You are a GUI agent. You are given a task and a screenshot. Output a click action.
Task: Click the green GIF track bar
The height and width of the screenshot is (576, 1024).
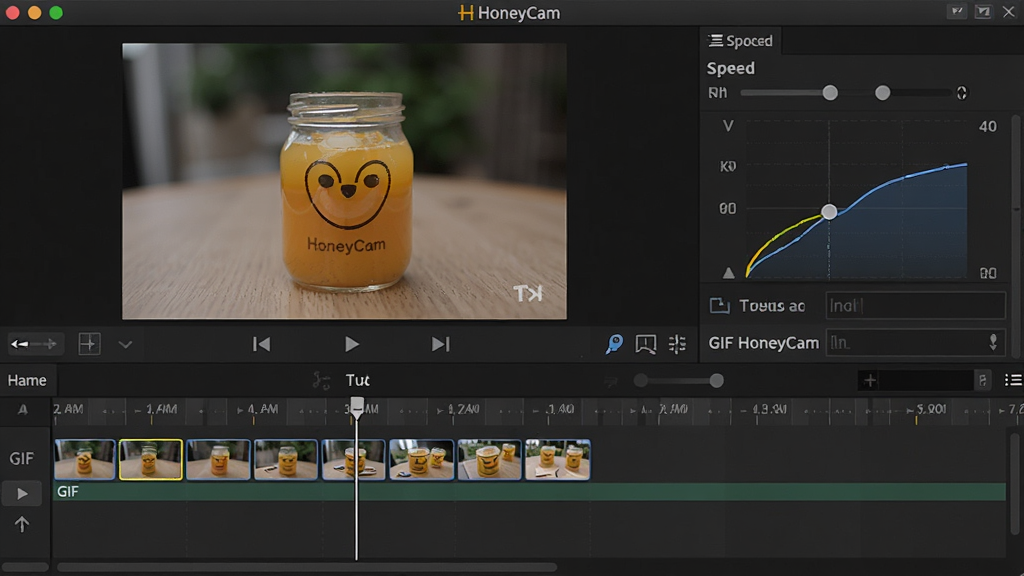click(x=529, y=492)
